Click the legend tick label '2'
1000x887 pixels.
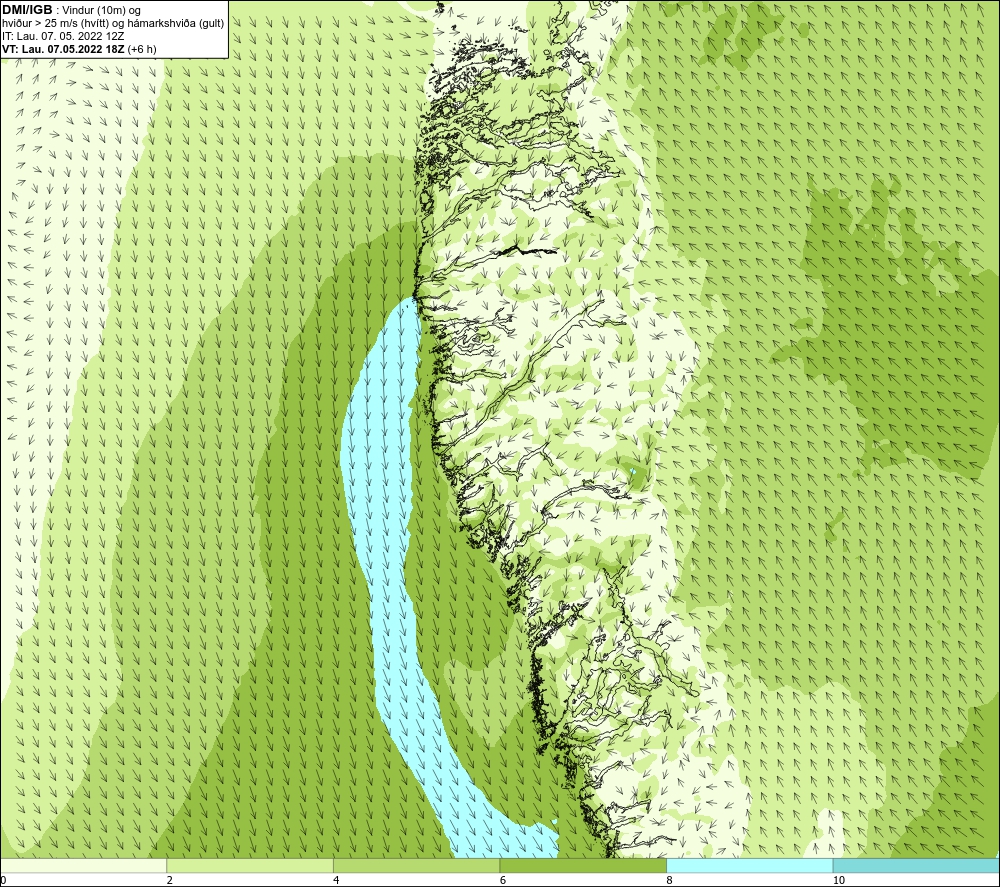pos(170,880)
